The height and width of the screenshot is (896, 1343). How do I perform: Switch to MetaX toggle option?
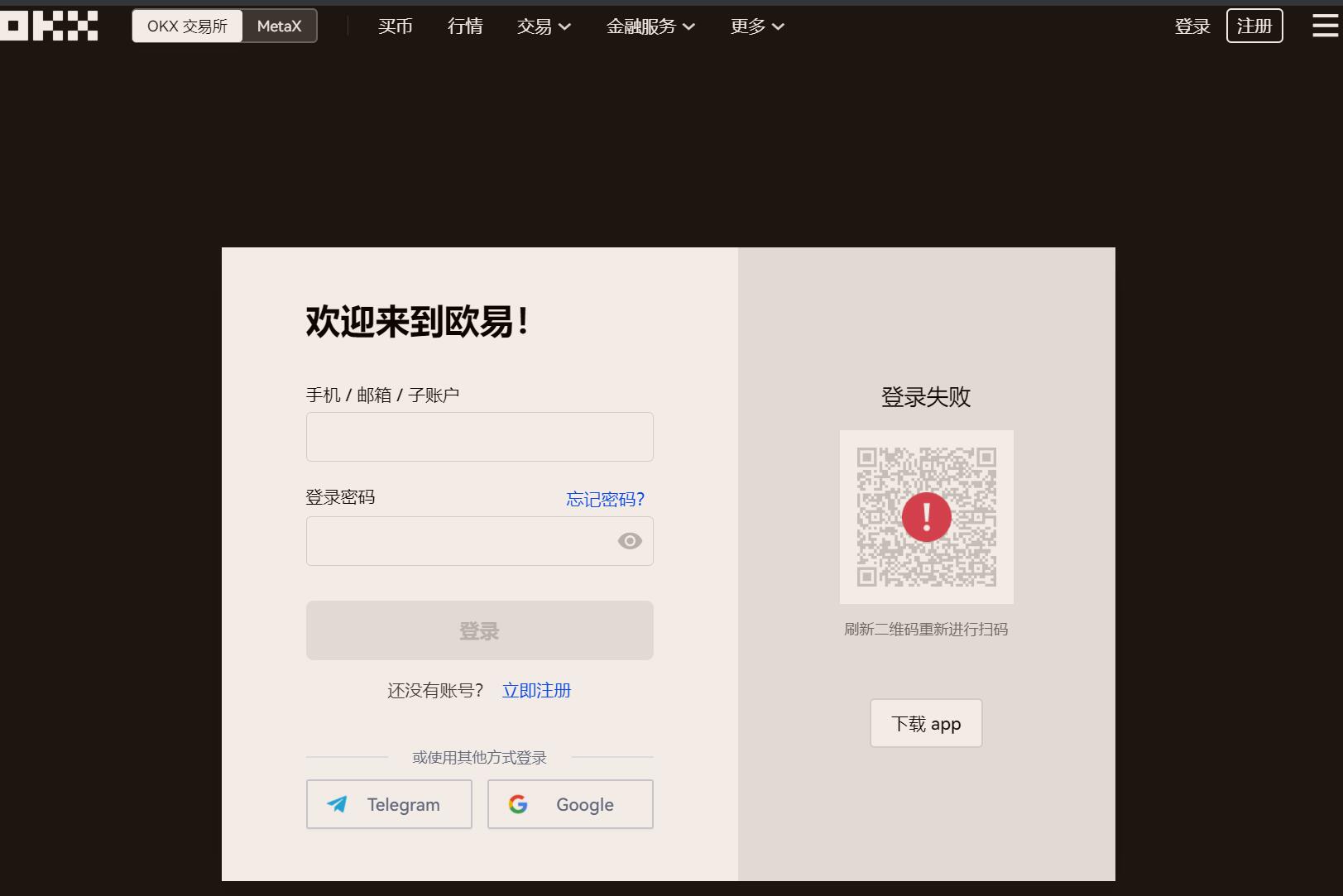[279, 26]
